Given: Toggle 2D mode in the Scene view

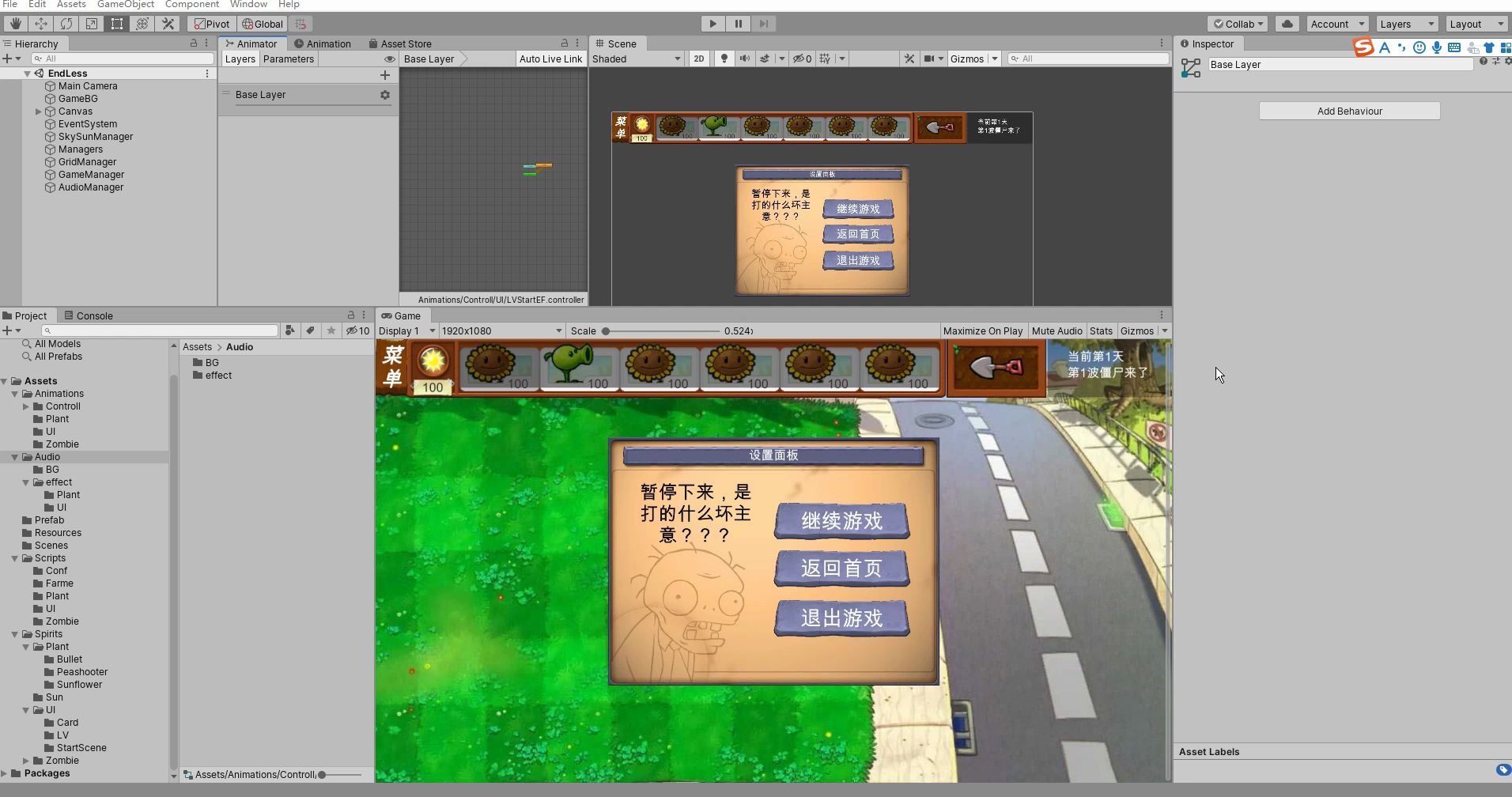Looking at the screenshot, I should point(699,59).
